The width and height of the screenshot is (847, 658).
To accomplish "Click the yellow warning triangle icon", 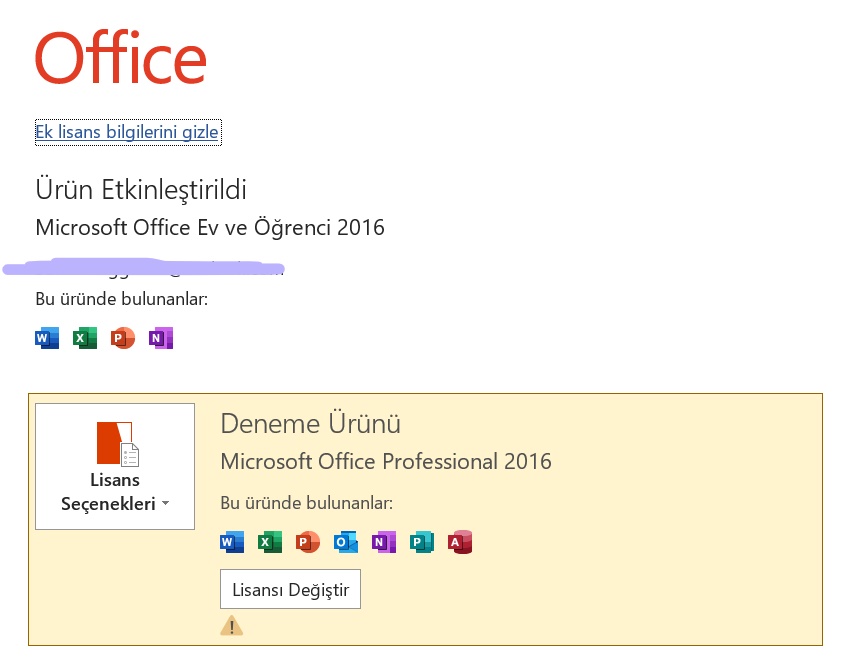I will coord(232,626).
